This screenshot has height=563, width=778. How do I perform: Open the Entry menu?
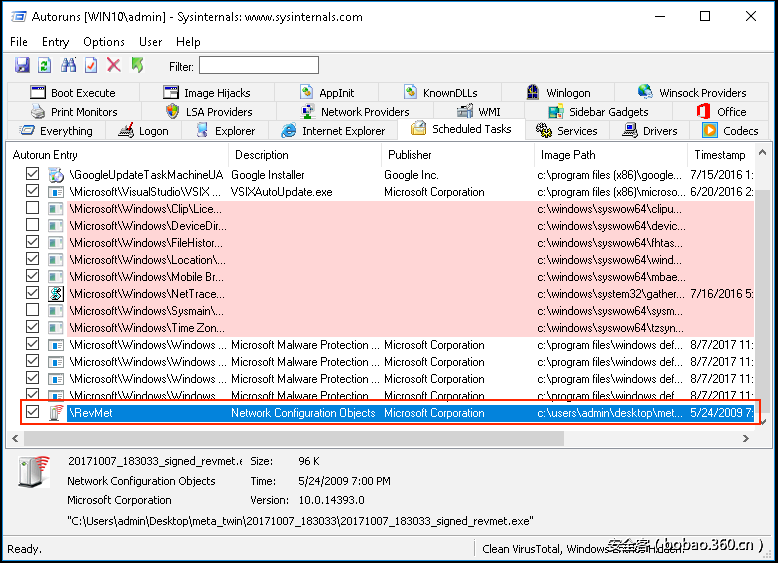pyautogui.click(x=55, y=42)
